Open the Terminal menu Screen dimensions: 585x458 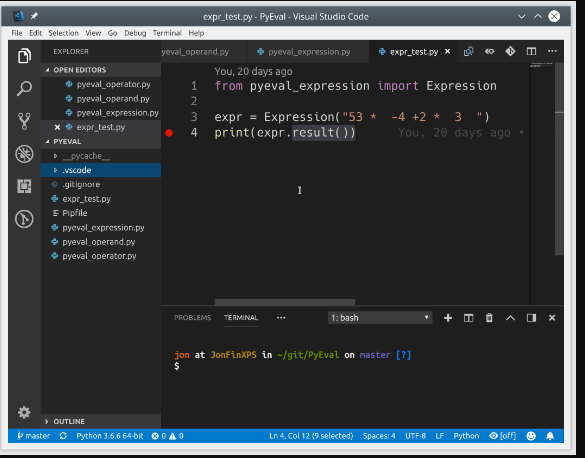tap(167, 33)
